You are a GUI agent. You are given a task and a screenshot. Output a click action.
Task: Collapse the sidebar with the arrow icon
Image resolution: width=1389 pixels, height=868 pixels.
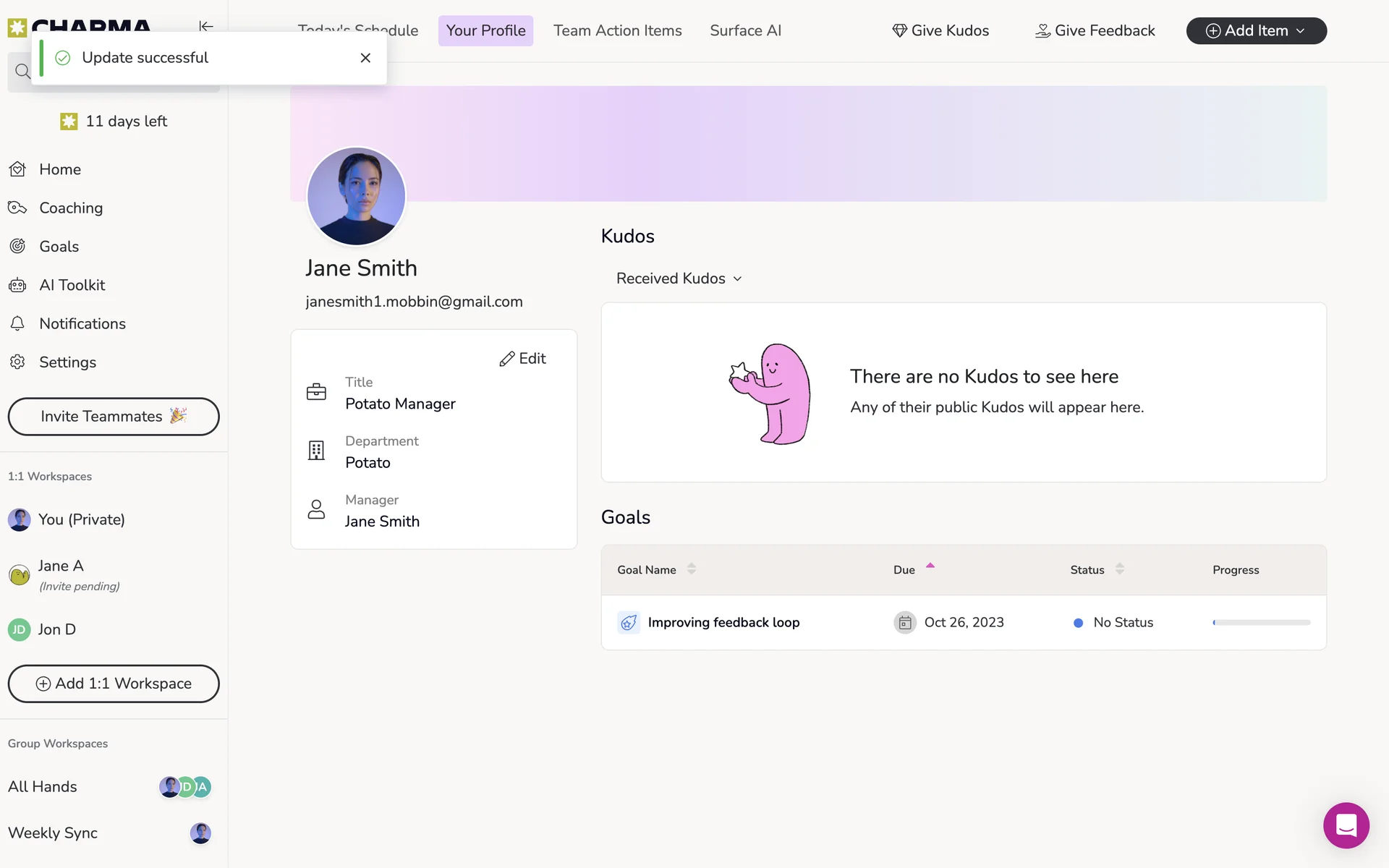(206, 26)
